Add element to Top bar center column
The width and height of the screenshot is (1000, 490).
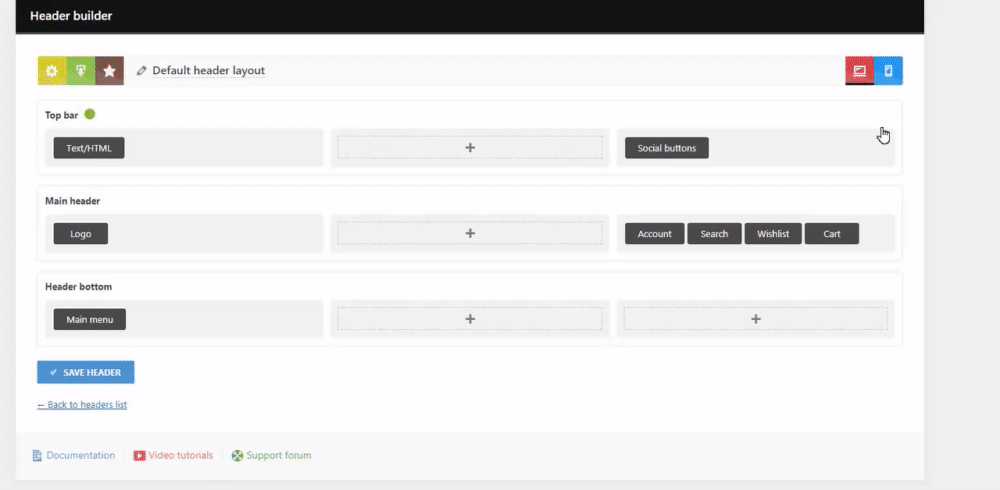pos(470,147)
